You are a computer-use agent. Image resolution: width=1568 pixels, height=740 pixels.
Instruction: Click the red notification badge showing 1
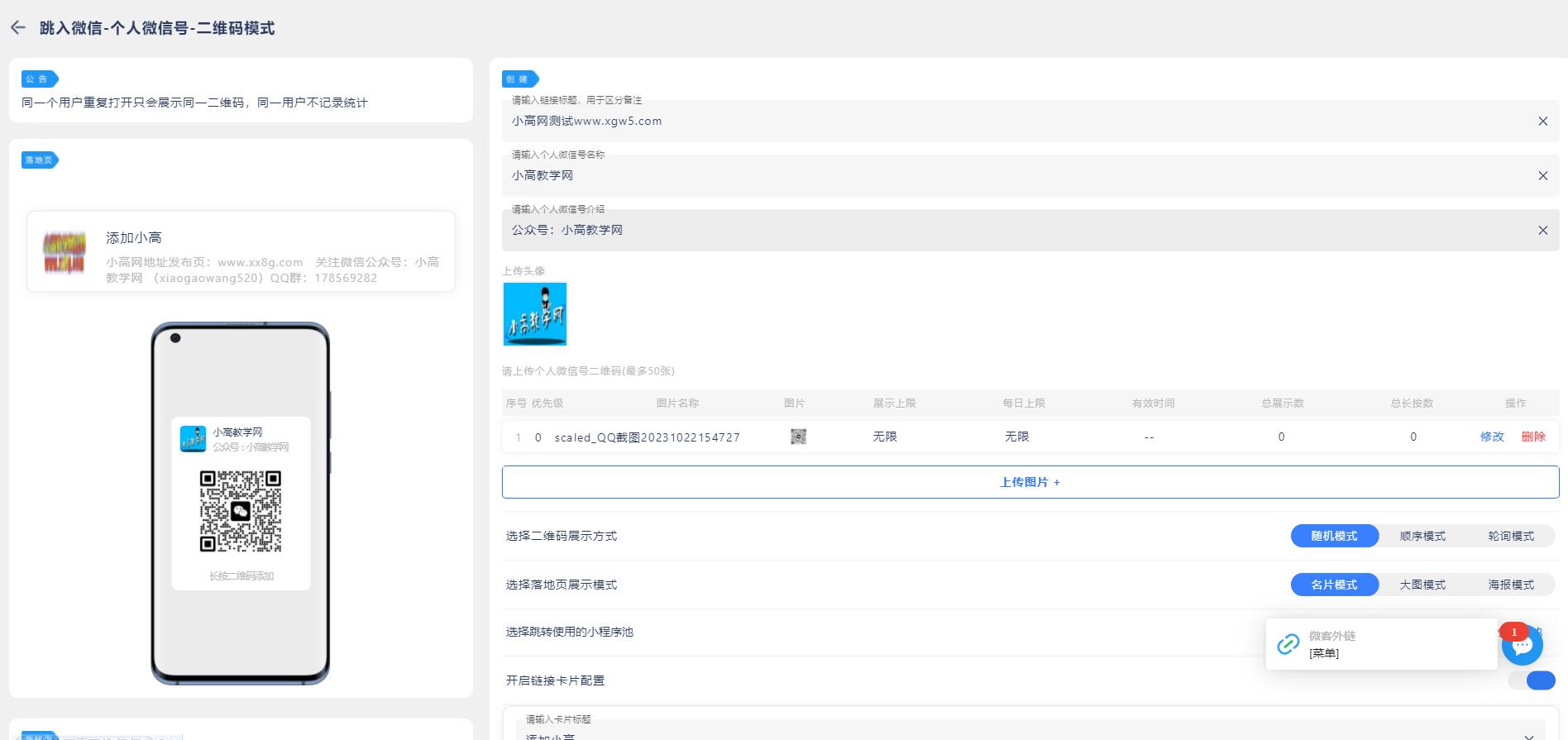(1514, 632)
